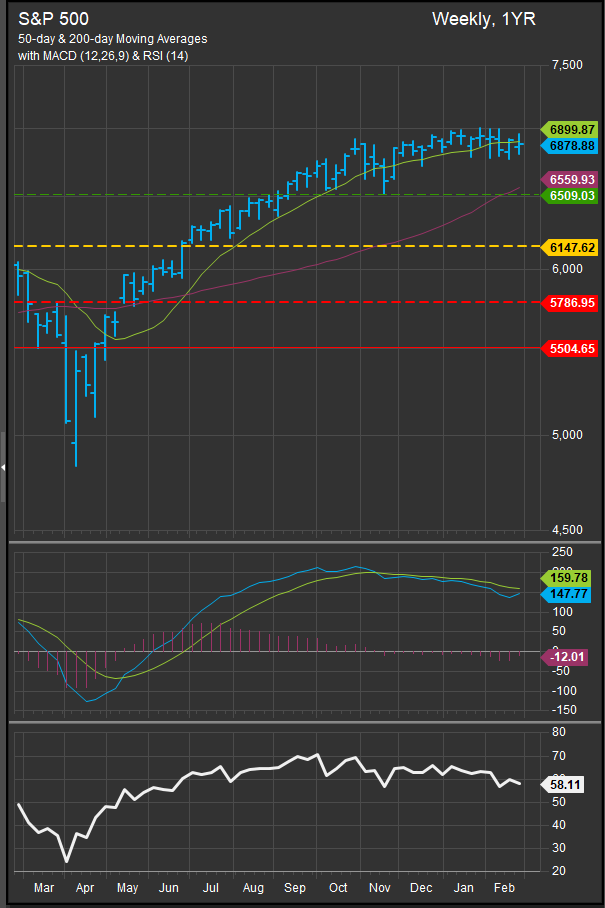Image resolution: width=605 pixels, height=908 pixels.
Task: Click the MACD (12,26,9) & RSI (14) label
Action: coord(102,55)
